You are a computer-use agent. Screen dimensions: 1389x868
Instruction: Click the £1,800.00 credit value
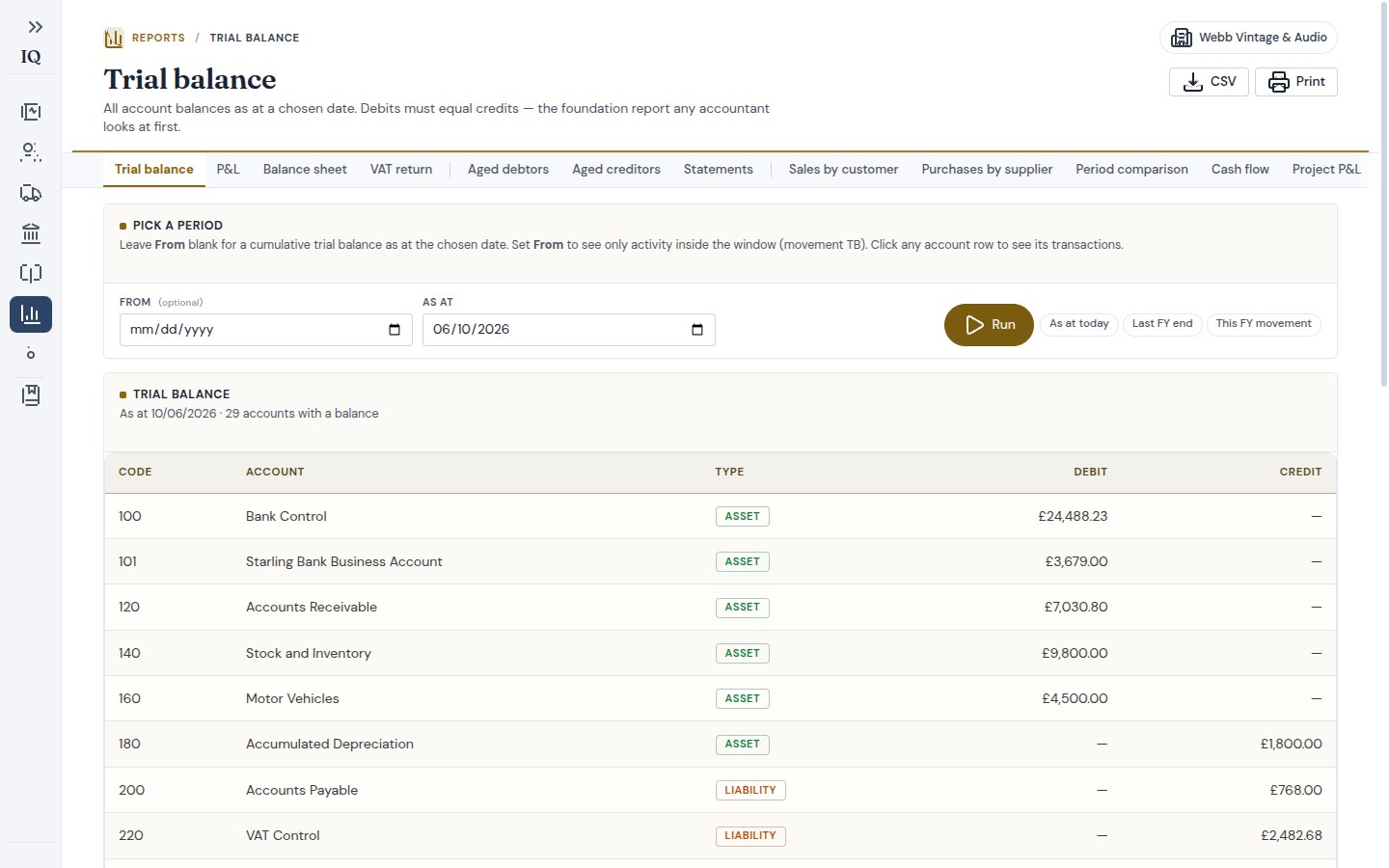1291,745
